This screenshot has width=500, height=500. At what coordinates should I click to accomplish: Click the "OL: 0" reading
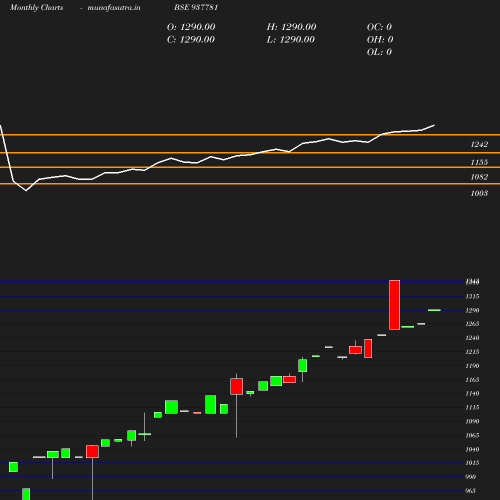379,52
